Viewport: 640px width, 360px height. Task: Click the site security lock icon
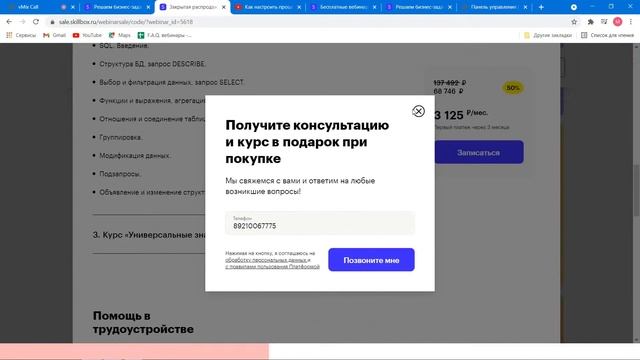[x=52, y=22]
